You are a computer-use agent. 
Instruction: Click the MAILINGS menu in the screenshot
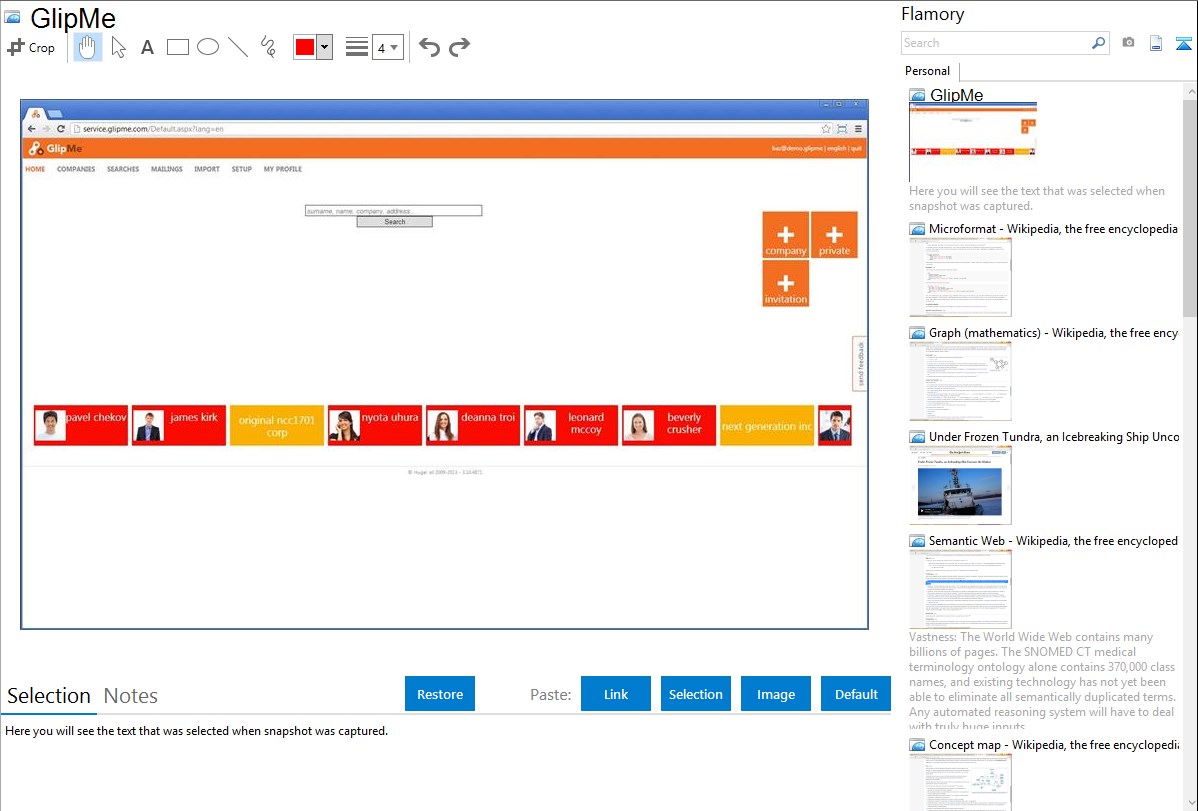pos(167,169)
